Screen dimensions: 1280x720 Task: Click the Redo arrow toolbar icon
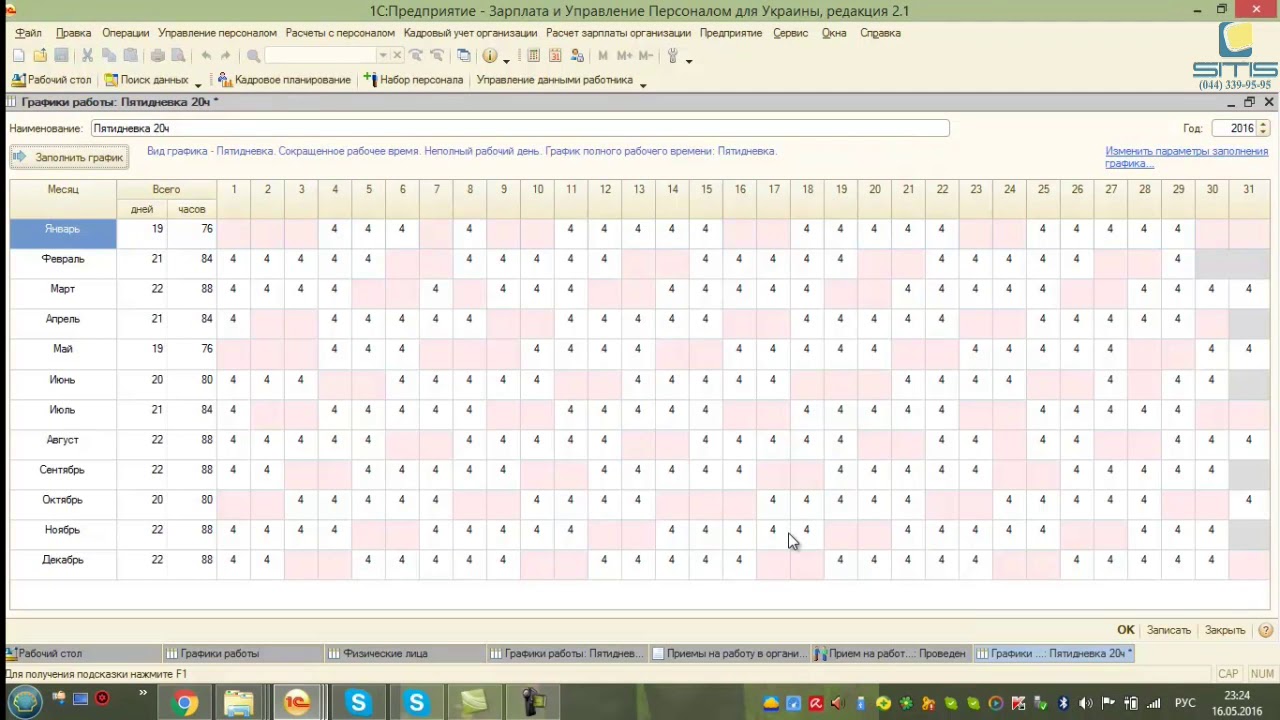click(226, 56)
